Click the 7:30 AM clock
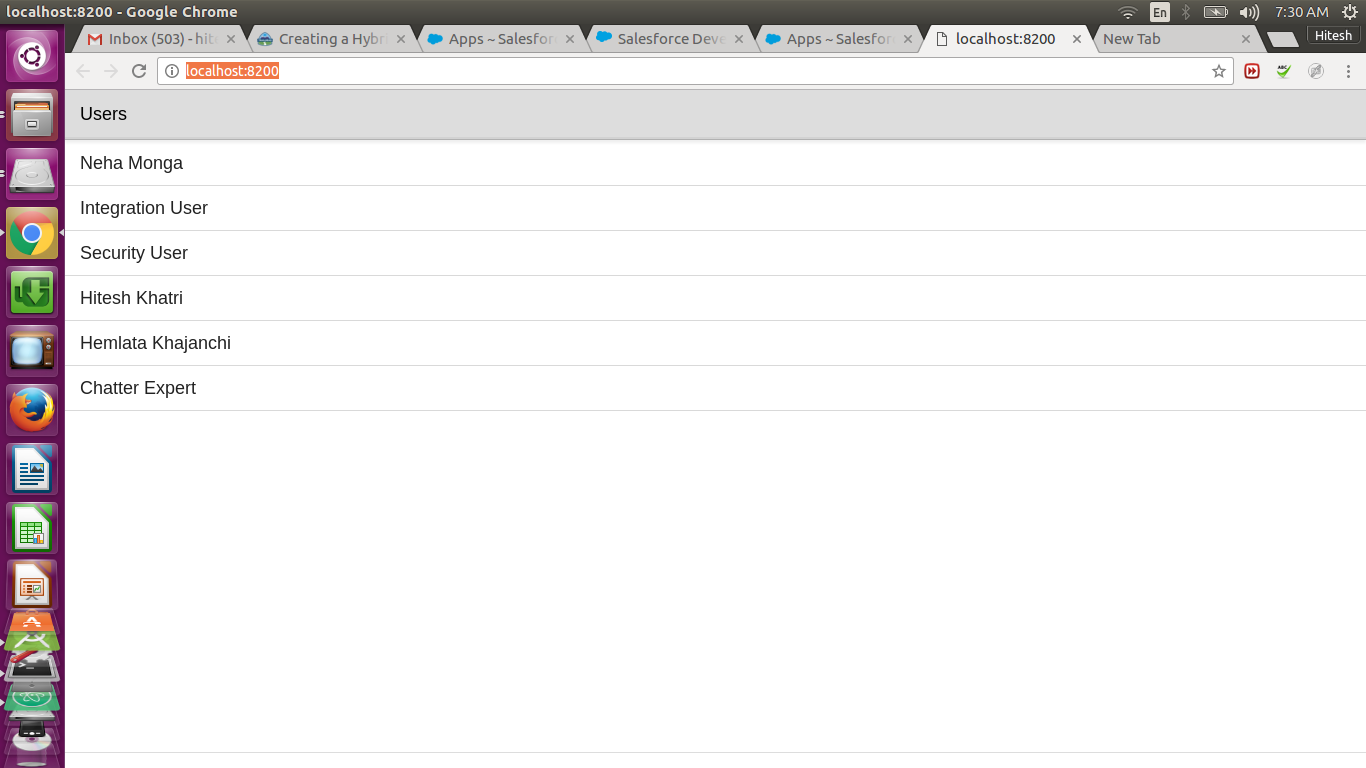Image resolution: width=1366 pixels, height=768 pixels. [x=1301, y=12]
